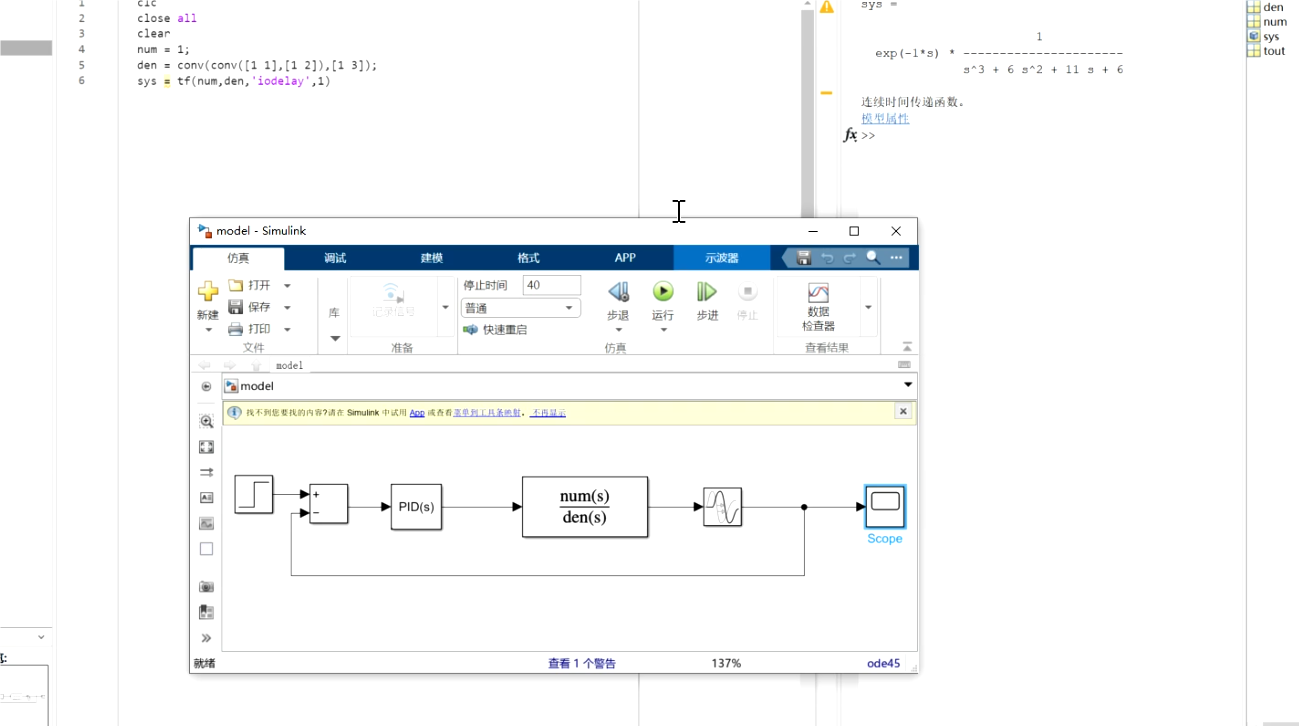Click the 保存 (Save) disk button

(249, 307)
